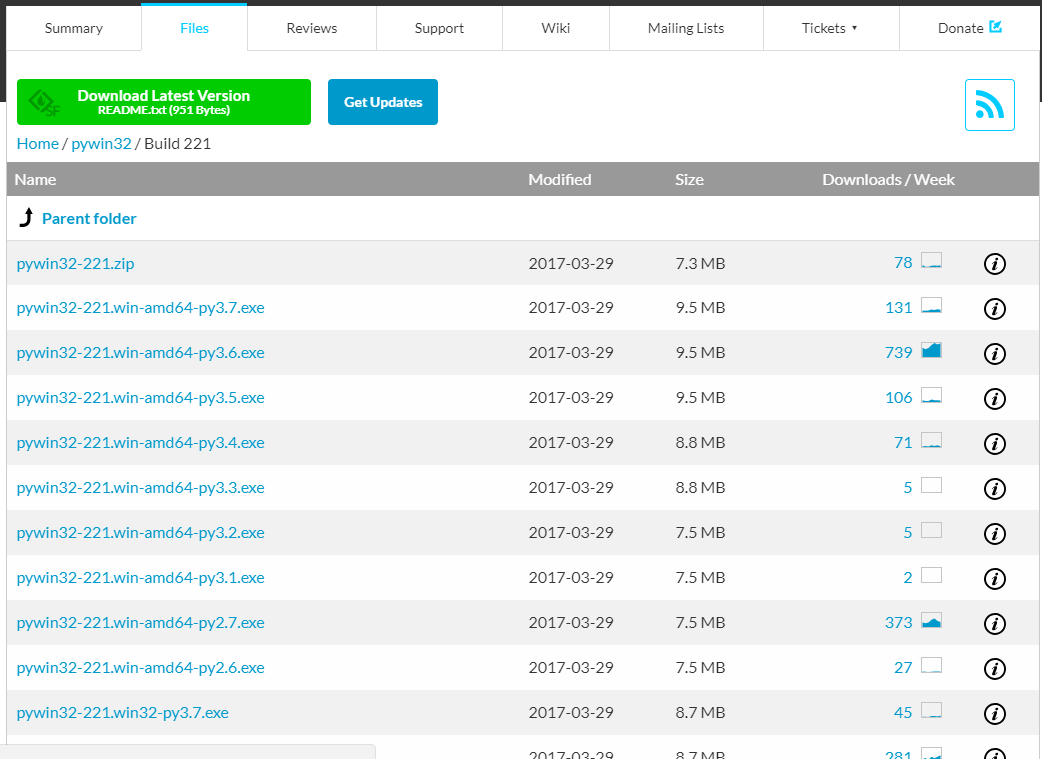Show info for win-amd64-py3.4.exe file
The height and width of the screenshot is (759, 1042).
994,444
